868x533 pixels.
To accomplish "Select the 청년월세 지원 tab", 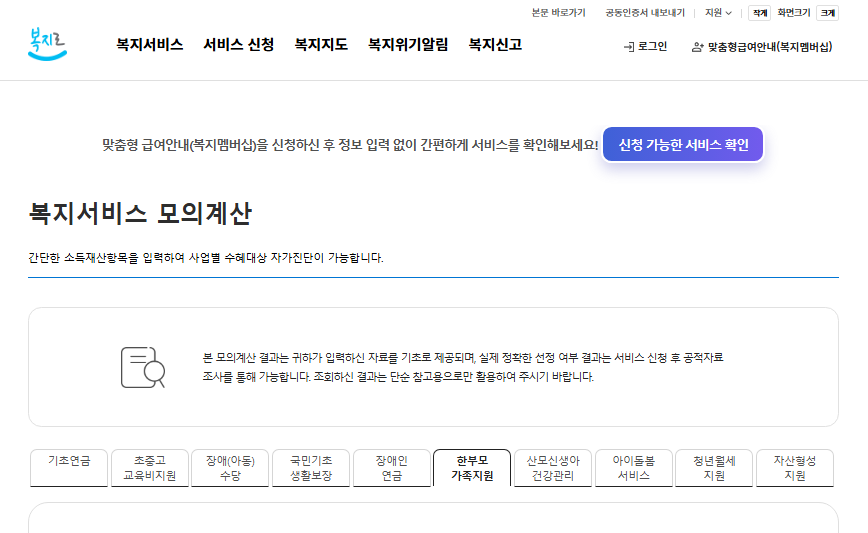I will (x=714, y=468).
